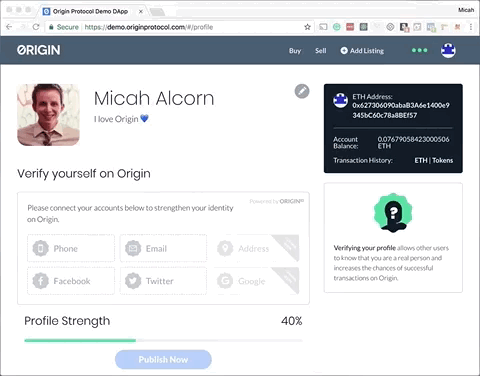Click the wallet avatar icon in ETH card

[x=341, y=100]
